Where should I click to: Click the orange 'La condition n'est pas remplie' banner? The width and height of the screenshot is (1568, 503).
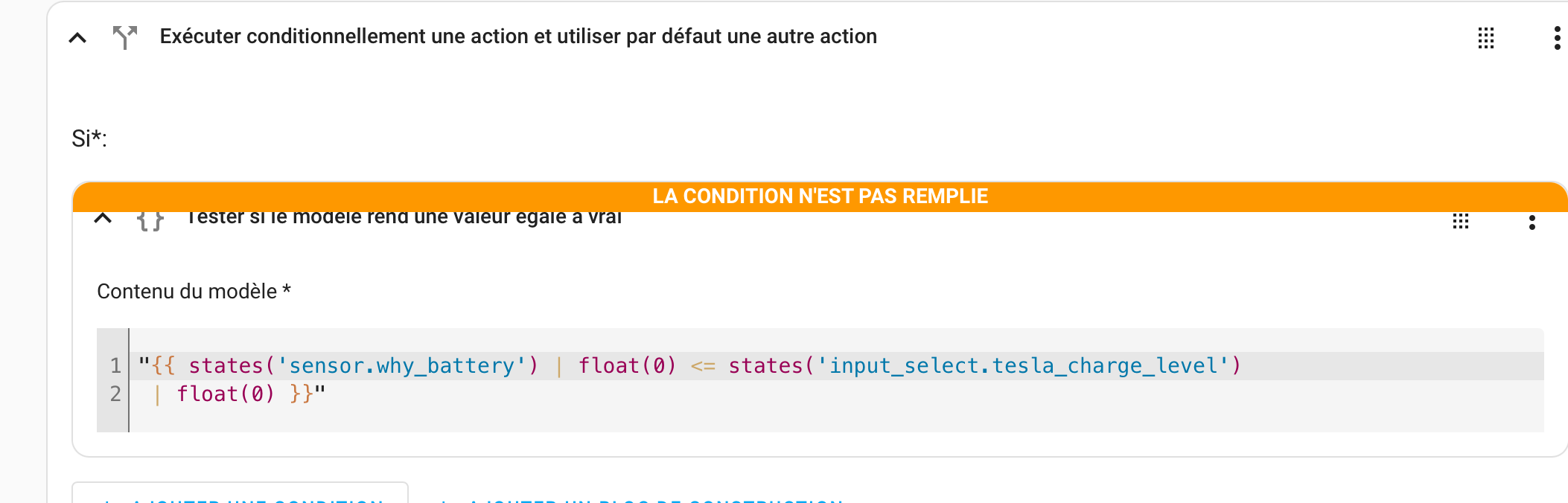pyautogui.click(x=820, y=196)
